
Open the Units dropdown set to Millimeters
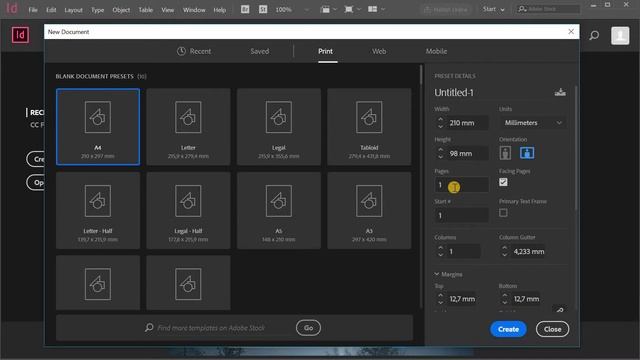click(x=533, y=123)
